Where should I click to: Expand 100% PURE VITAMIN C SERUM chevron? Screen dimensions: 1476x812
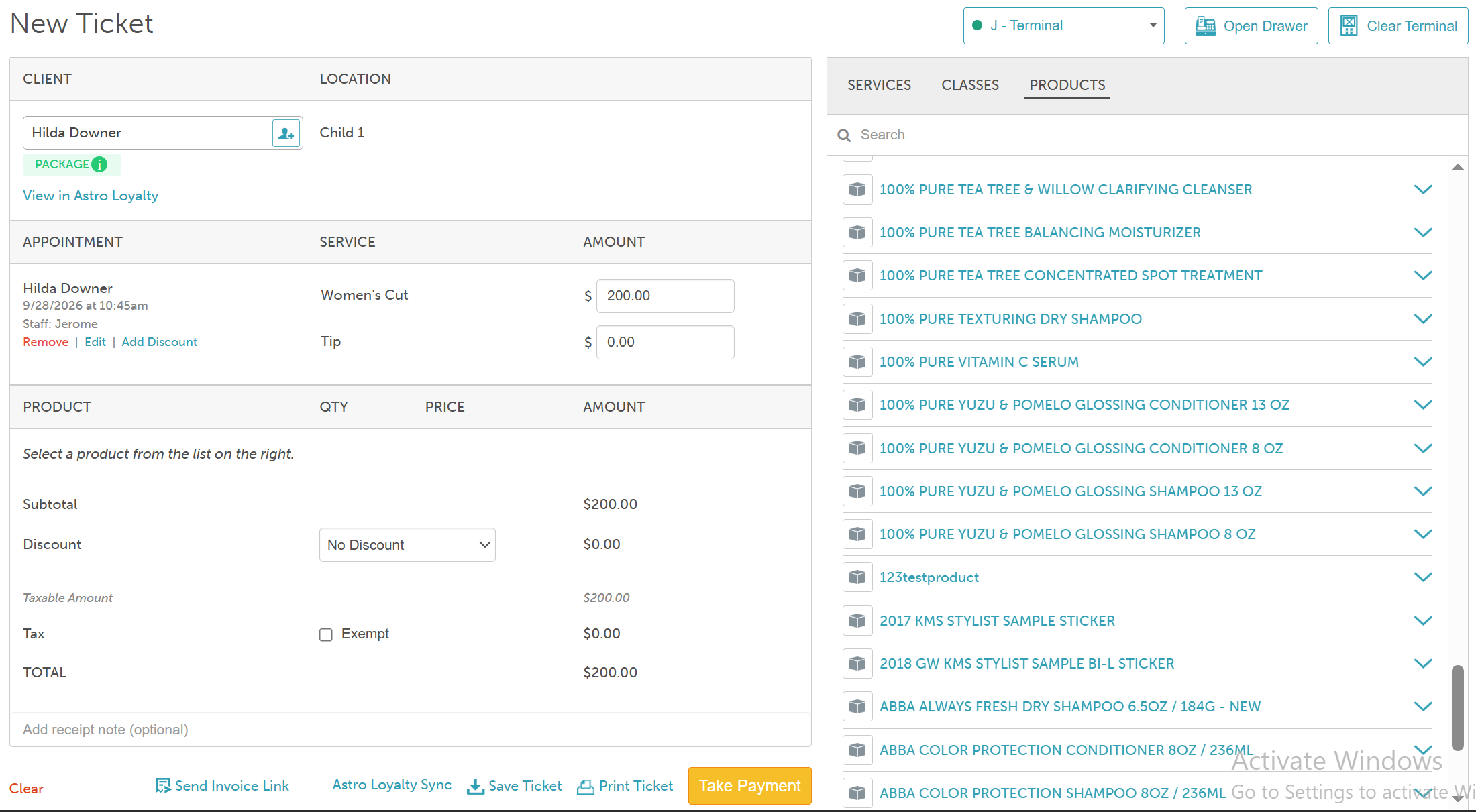tap(1423, 361)
